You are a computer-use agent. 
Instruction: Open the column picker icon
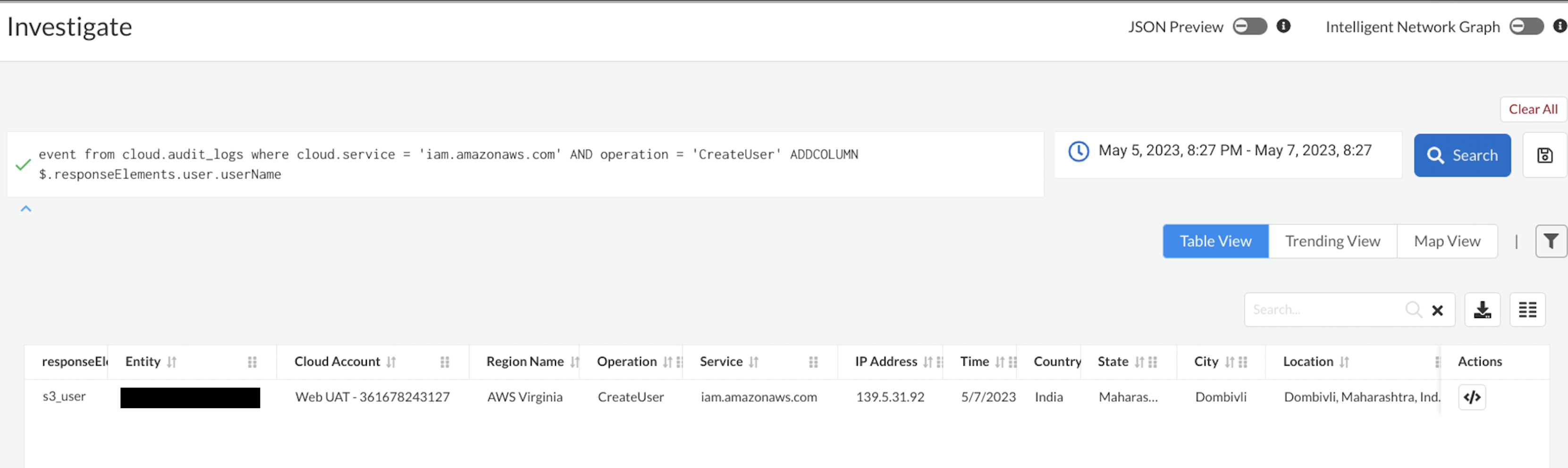point(1527,310)
